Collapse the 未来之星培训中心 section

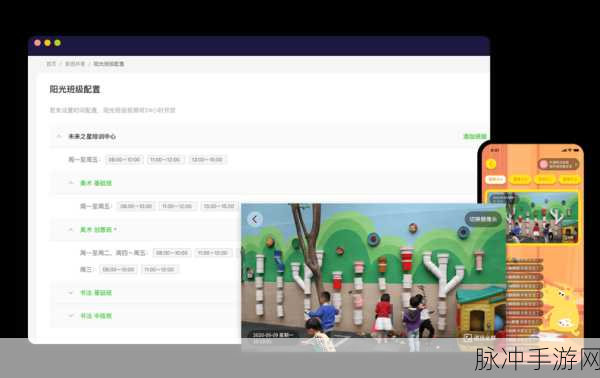tap(59, 136)
